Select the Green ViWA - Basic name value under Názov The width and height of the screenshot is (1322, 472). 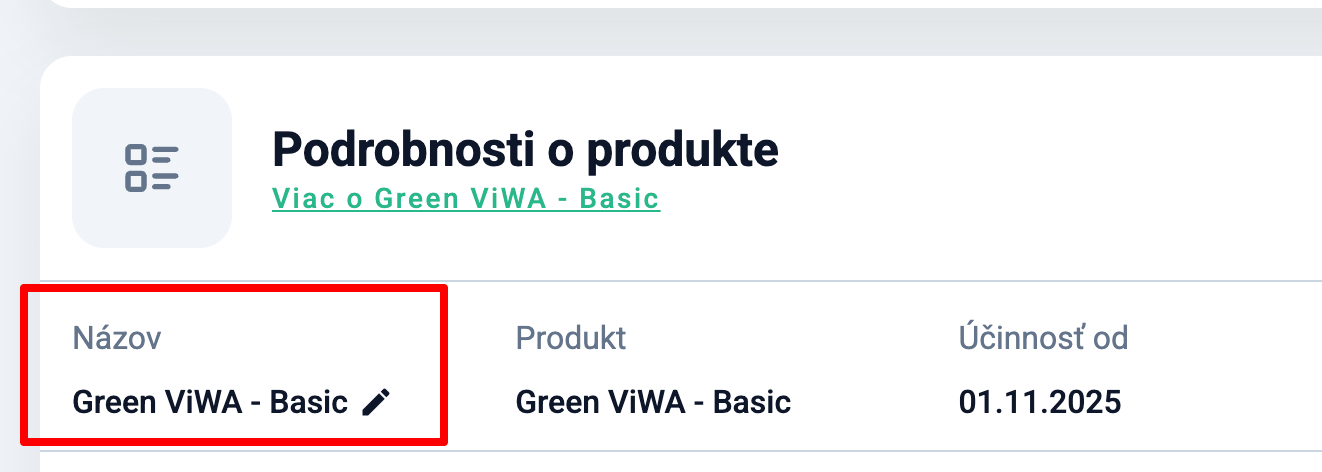[210, 403]
